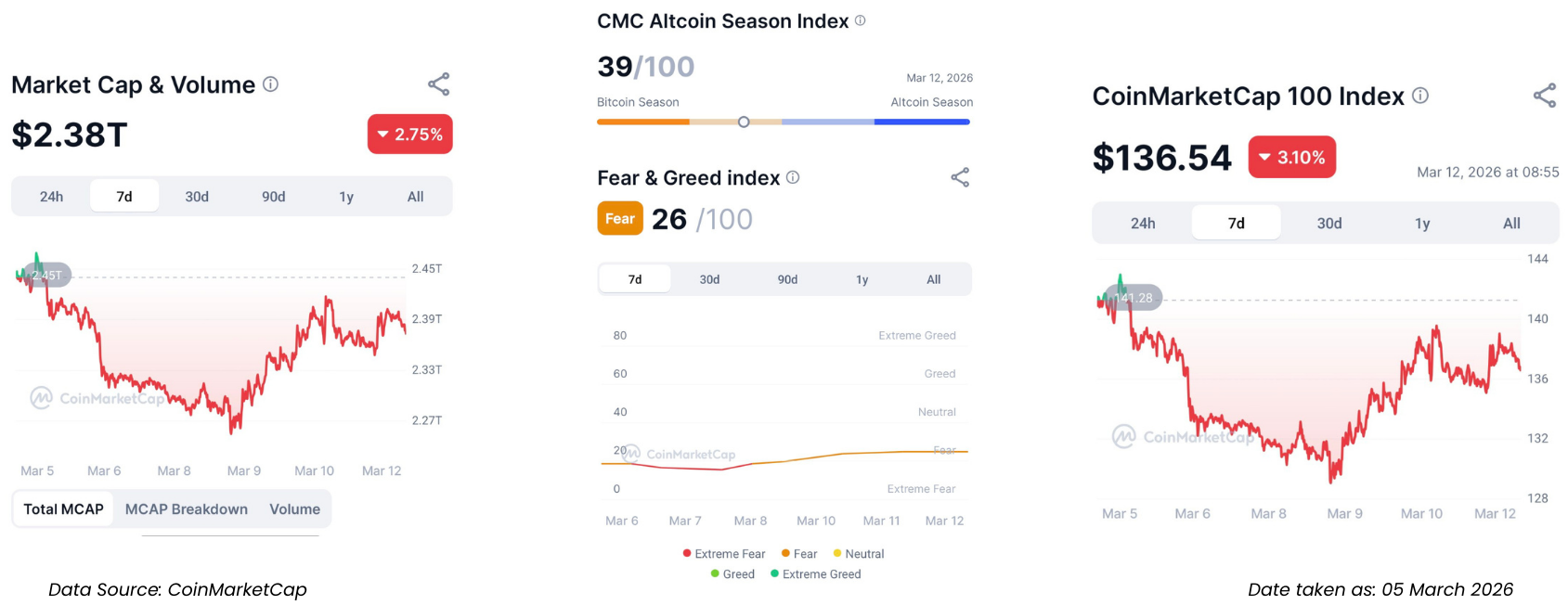The height and width of the screenshot is (605, 1568).
Task: Click Market Cap & Volume share icon
Action: pyautogui.click(x=439, y=84)
